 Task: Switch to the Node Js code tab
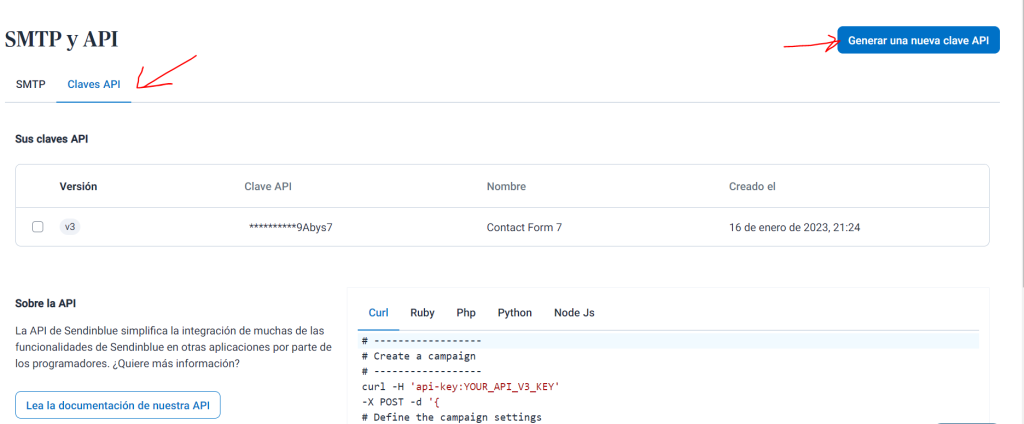574,312
